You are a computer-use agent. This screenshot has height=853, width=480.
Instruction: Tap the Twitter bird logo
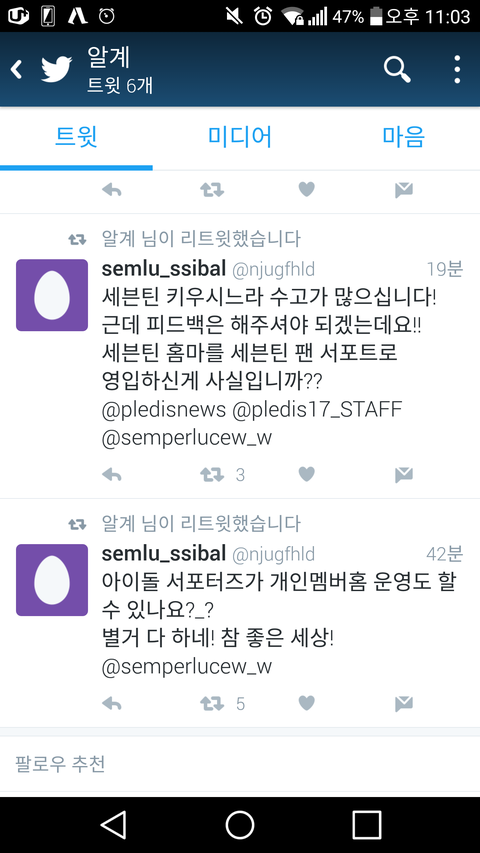[57, 70]
